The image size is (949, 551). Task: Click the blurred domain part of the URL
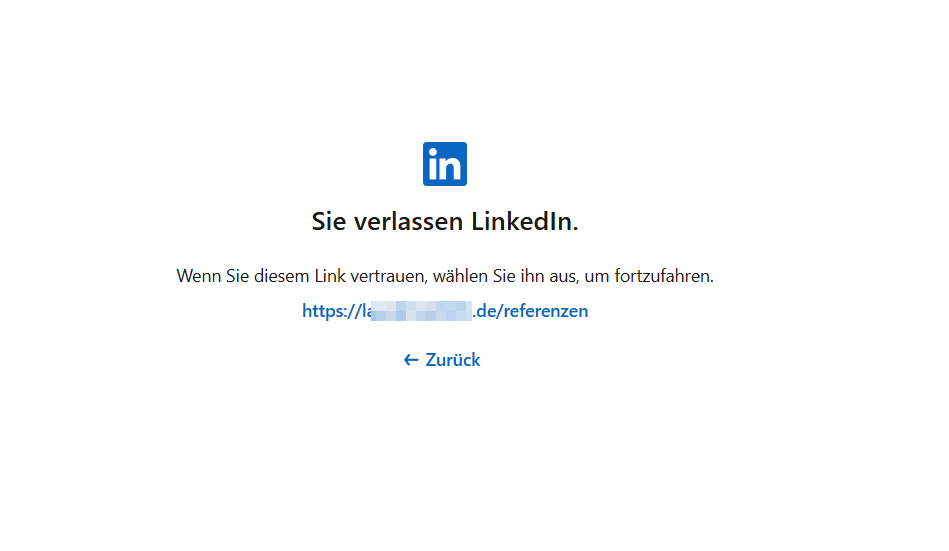420,311
